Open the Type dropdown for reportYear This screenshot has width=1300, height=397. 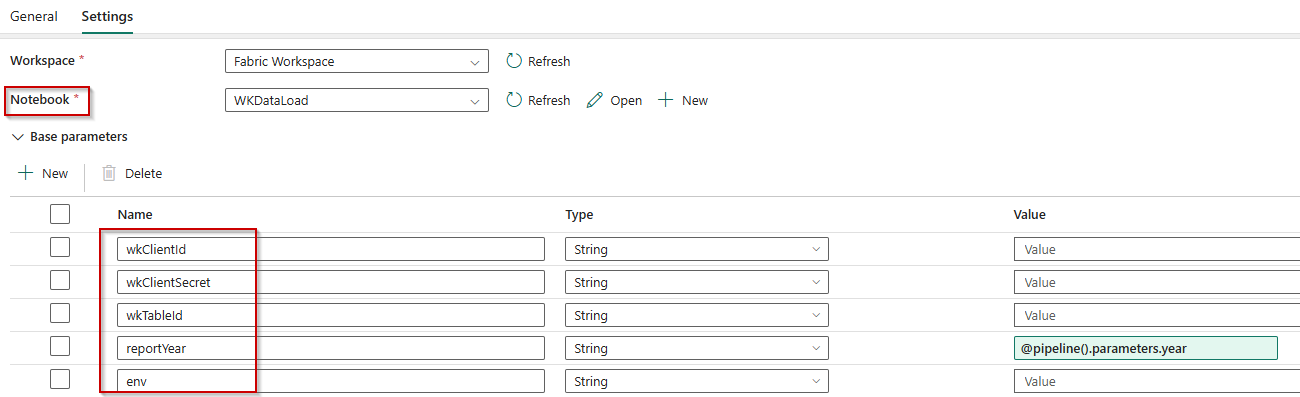coord(697,348)
